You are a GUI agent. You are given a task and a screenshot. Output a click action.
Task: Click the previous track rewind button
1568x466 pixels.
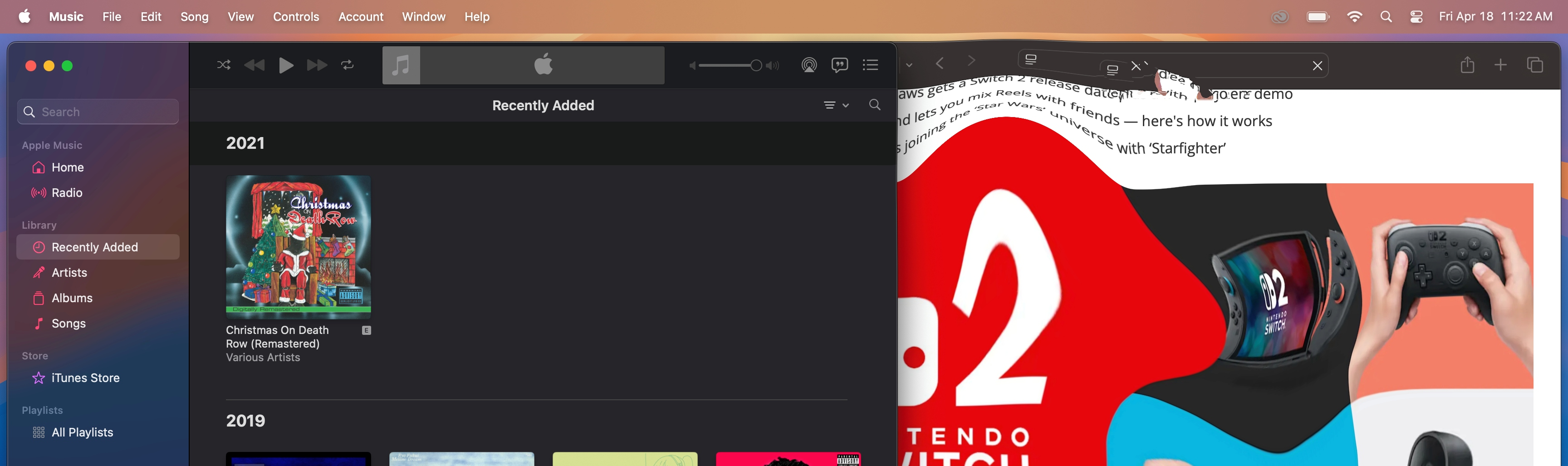click(x=255, y=65)
